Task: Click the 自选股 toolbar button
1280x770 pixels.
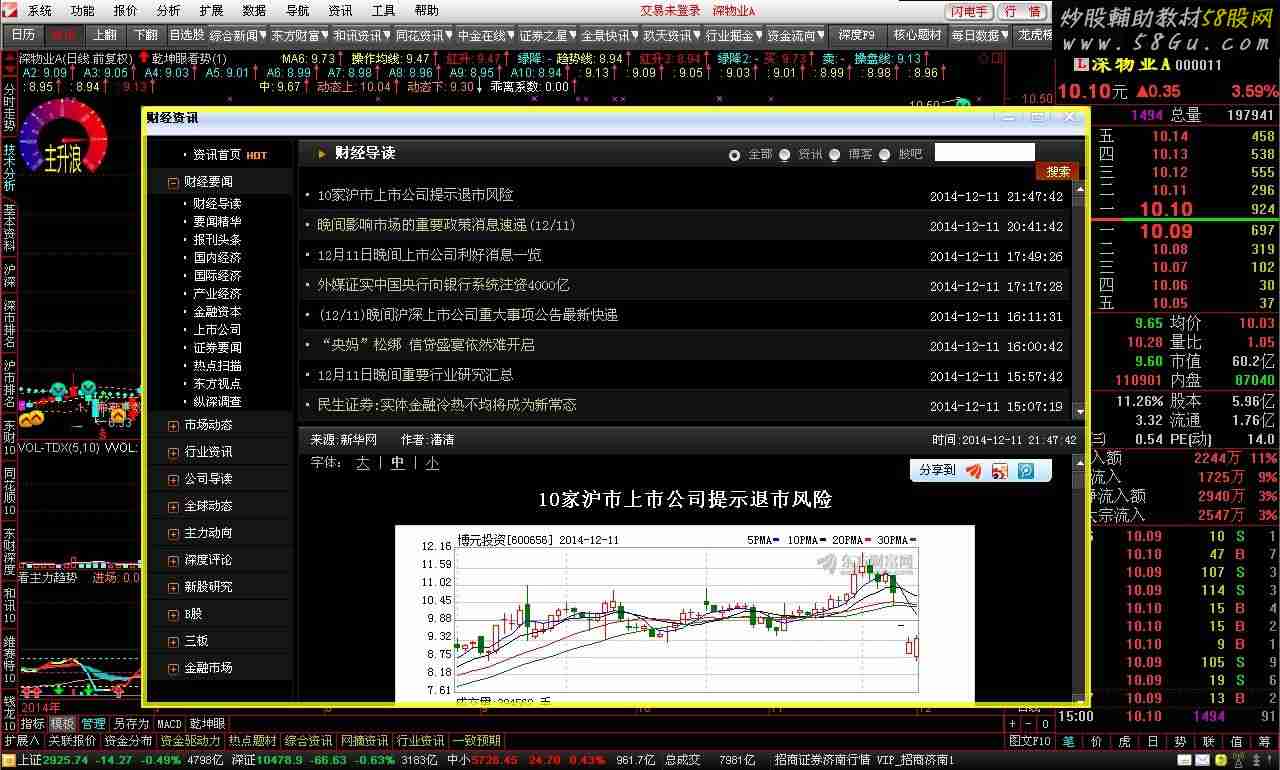Action: (186, 35)
